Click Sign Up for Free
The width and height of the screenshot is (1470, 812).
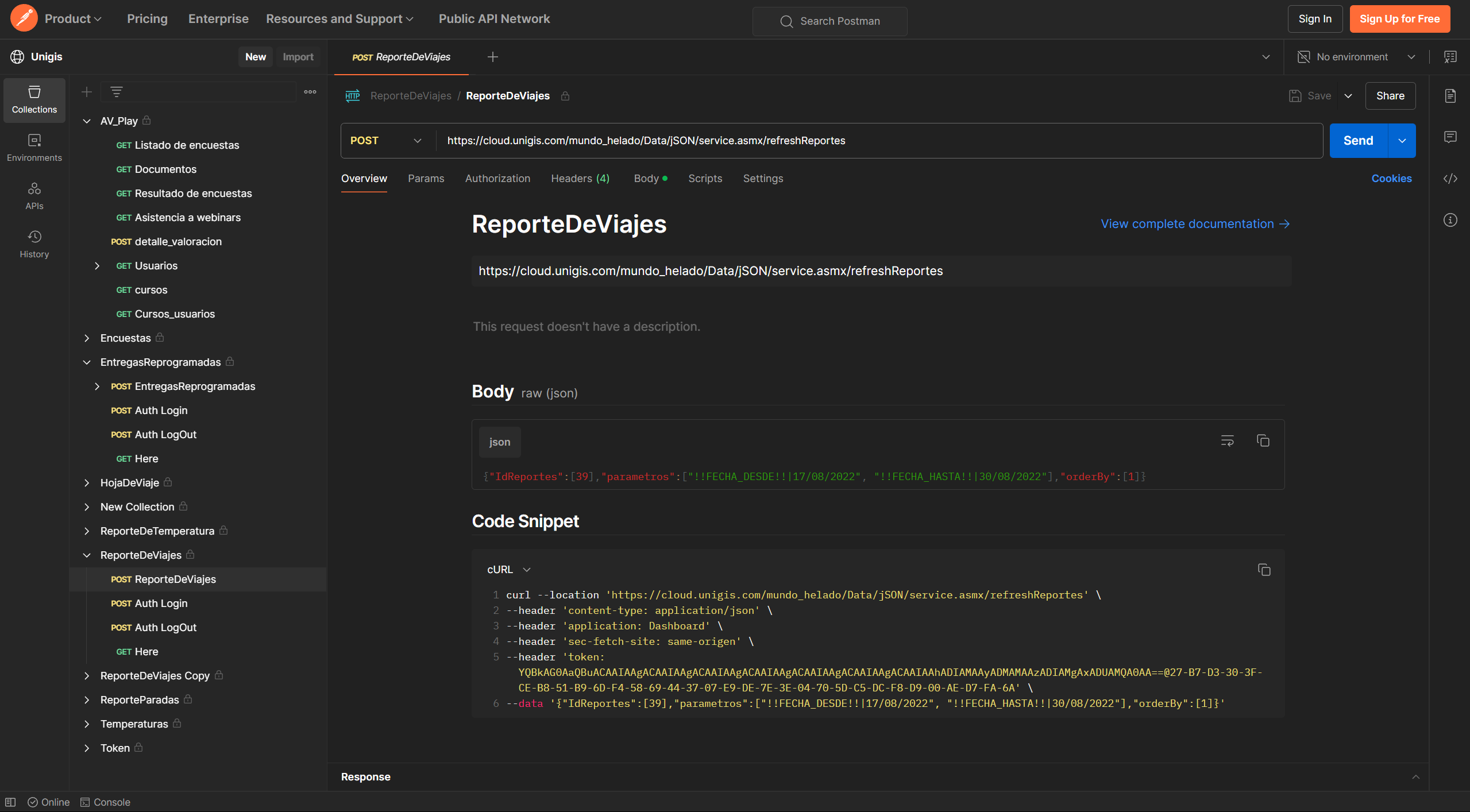pos(1399,19)
